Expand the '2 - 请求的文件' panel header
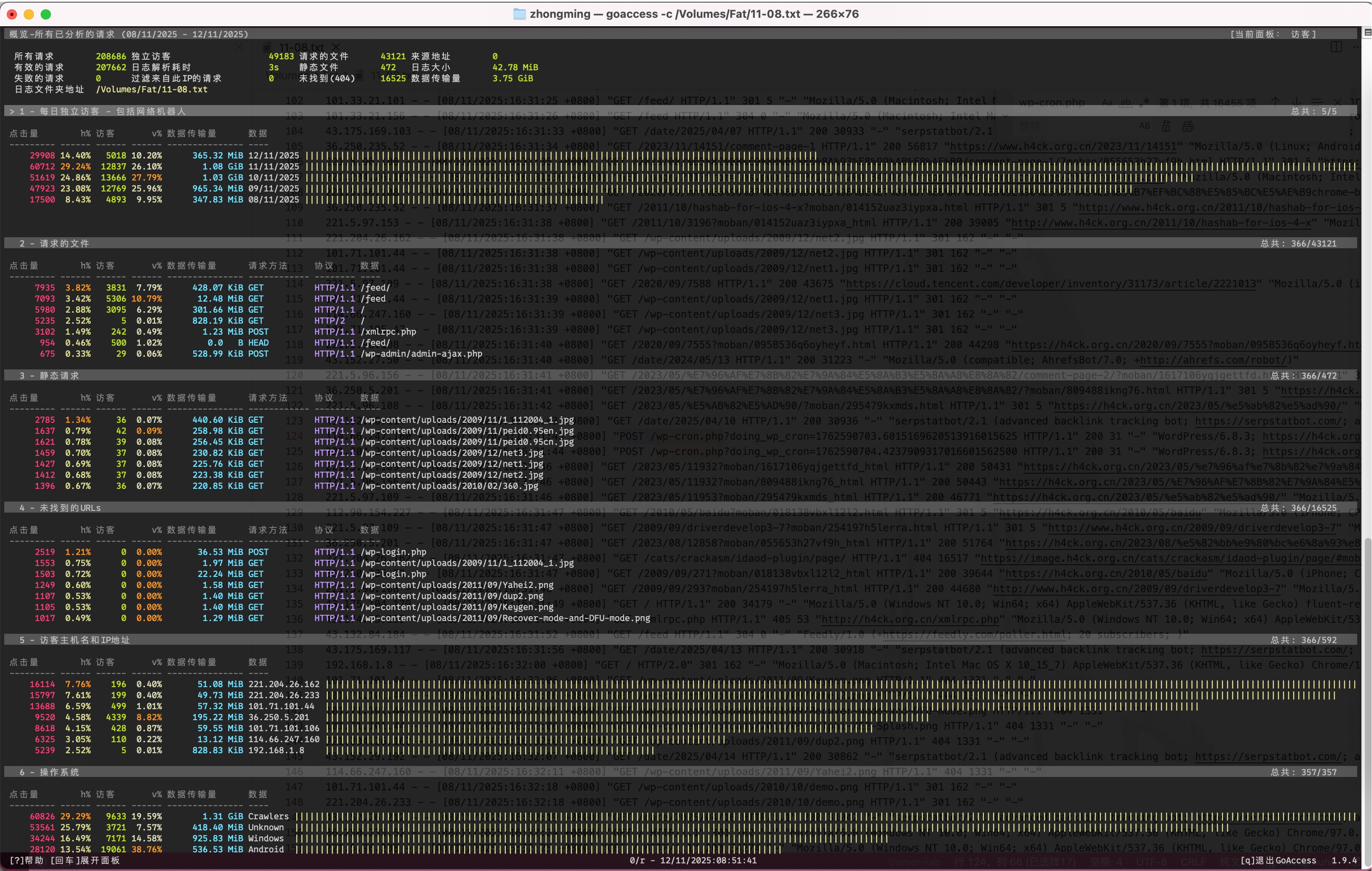1372x871 pixels. (x=54, y=244)
